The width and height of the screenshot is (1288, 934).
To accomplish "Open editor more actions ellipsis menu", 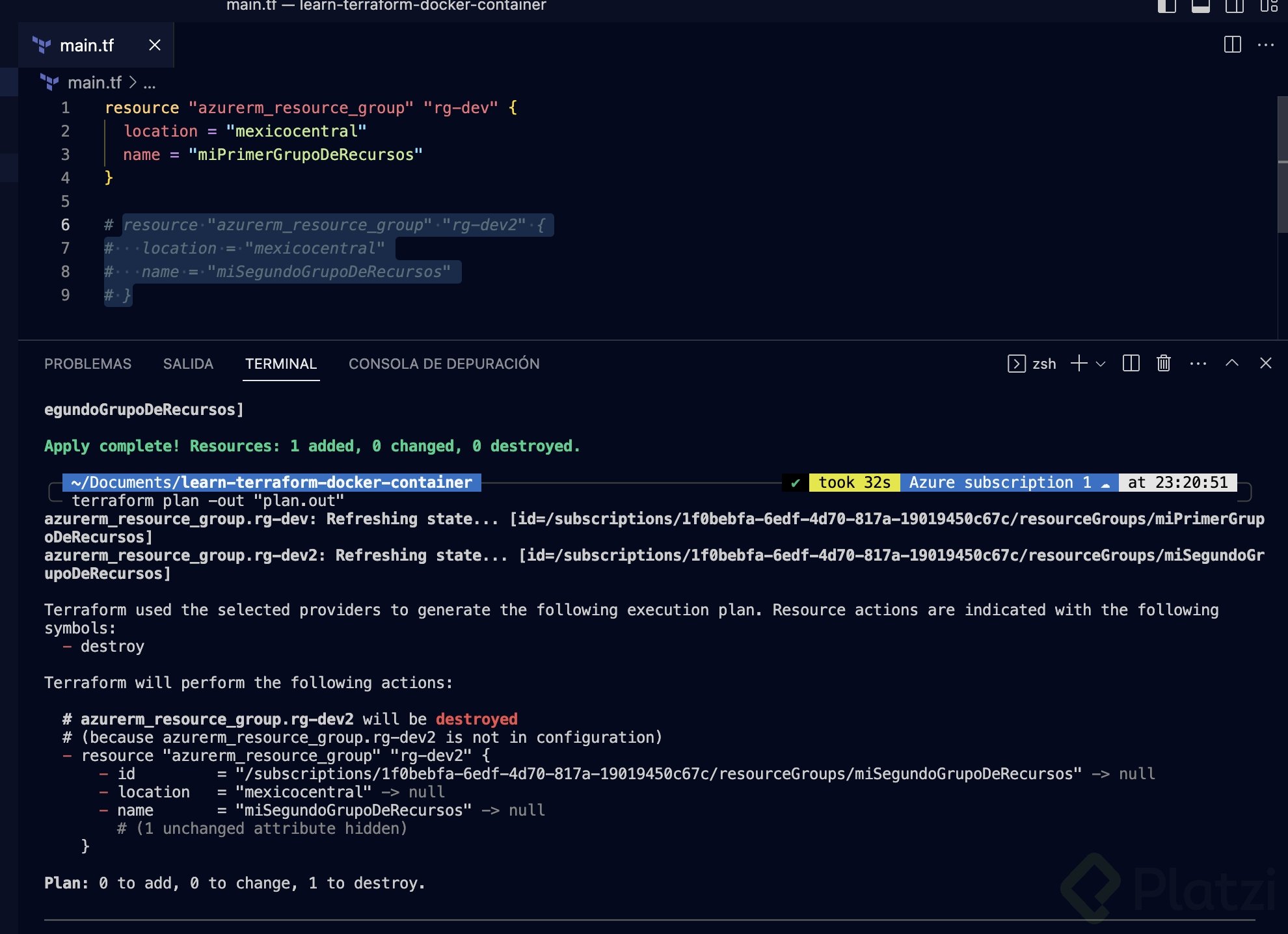I will (1266, 45).
